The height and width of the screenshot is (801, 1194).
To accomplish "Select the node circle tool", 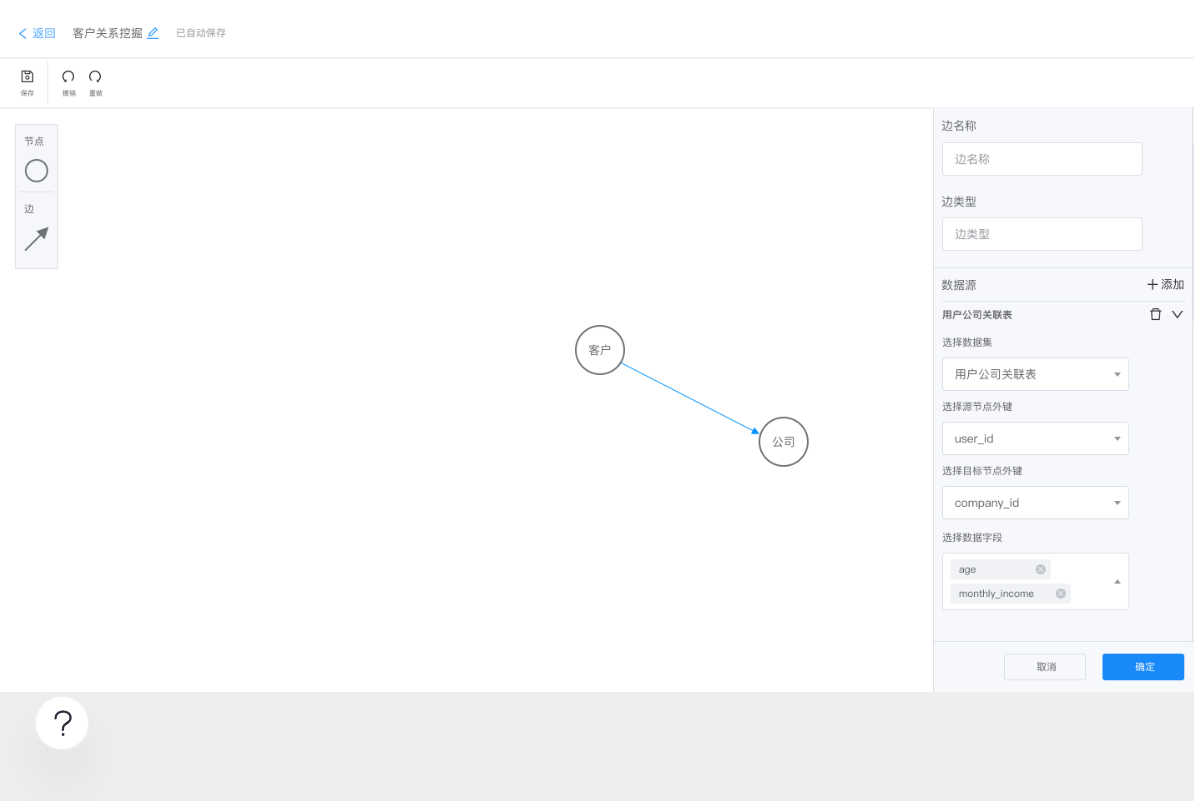I will (x=36, y=171).
